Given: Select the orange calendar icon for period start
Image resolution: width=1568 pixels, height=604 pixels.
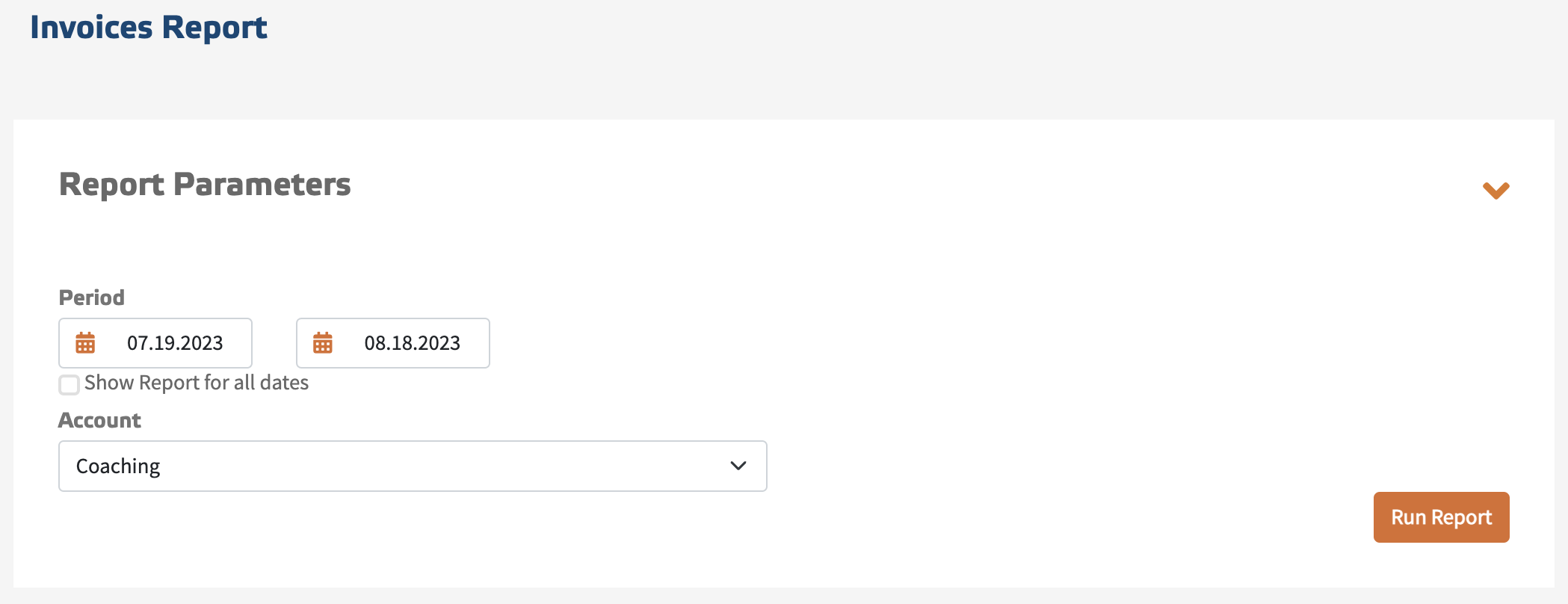Looking at the screenshot, I should coord(85,343).
